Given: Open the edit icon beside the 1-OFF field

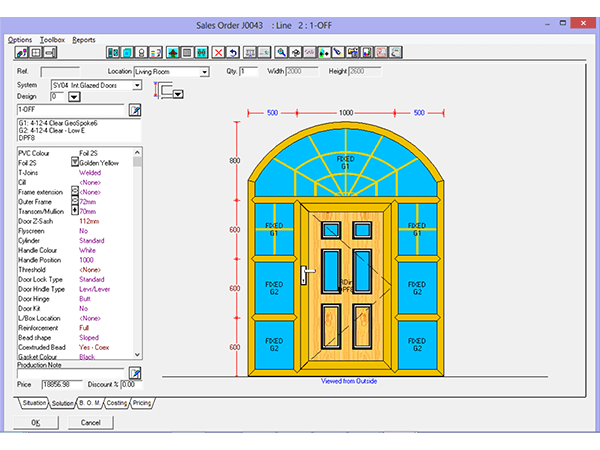Looking at the screenshot, I should pyautogui.click(x=136, y=110).
